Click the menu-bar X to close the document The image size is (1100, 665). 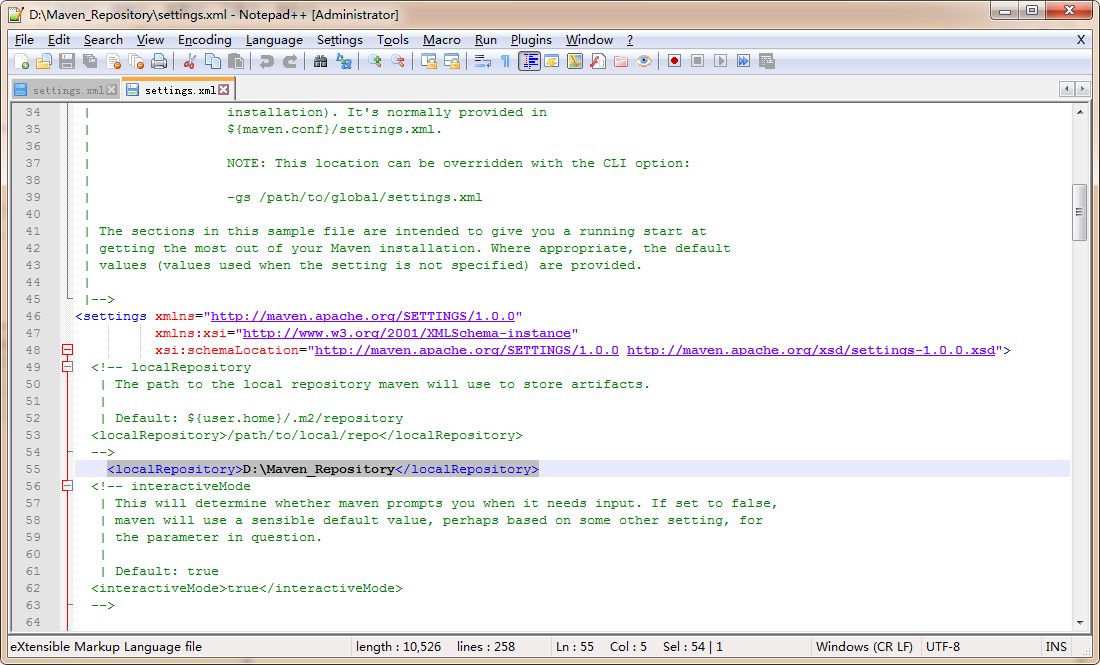1081,40
